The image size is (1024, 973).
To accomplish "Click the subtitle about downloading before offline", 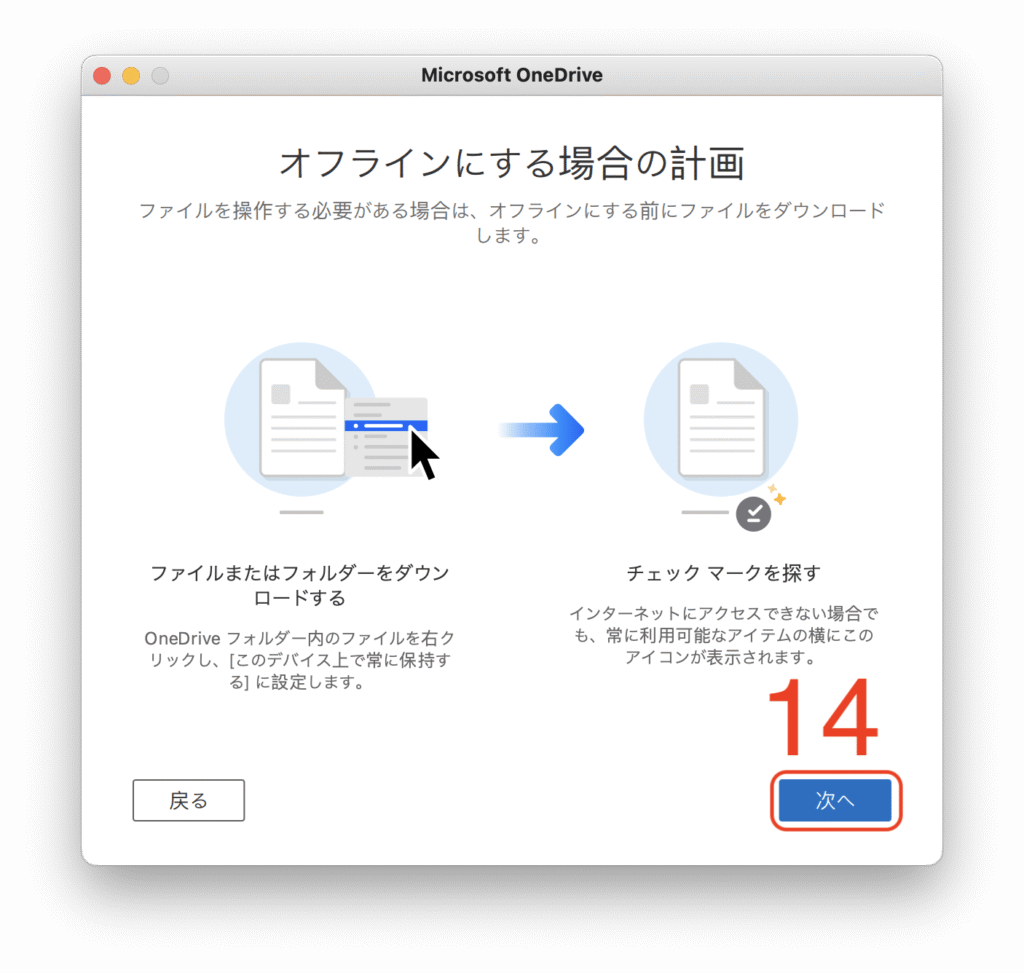I will 512,223.
